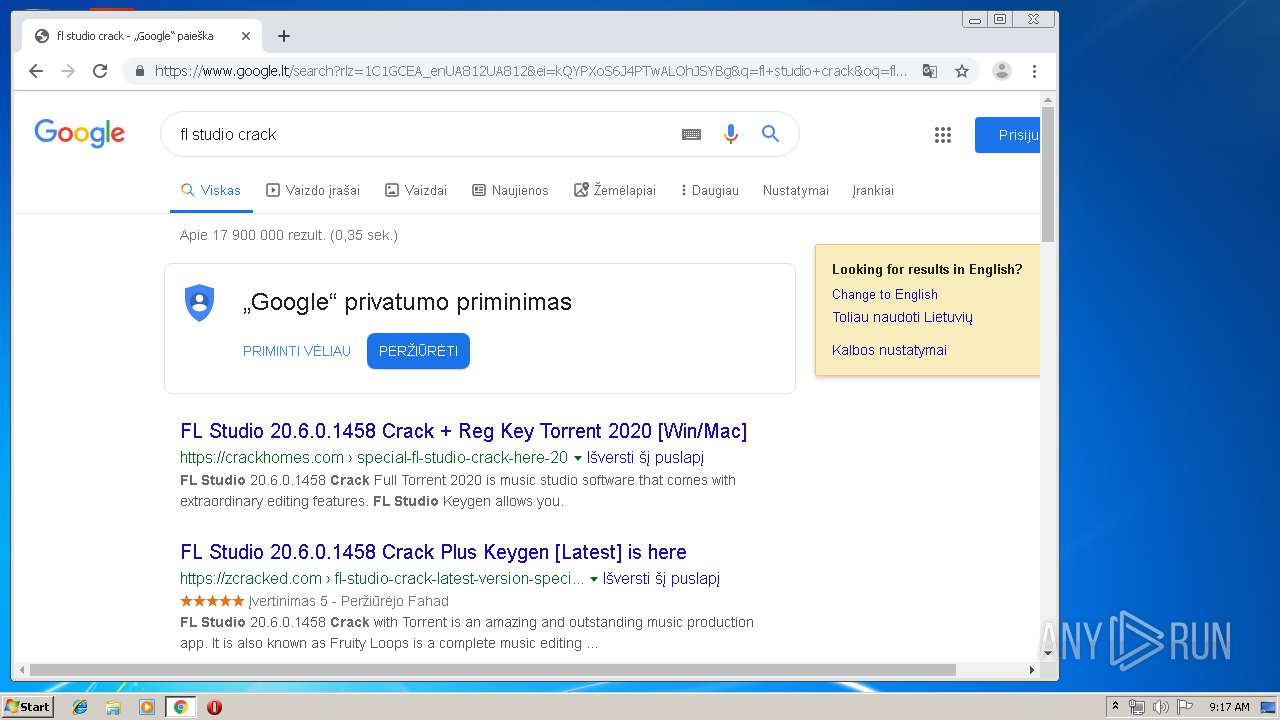Viewport: 1280px width, 720px height.
Task: Click Toliau naudoti Lietuvių link
Action: point(902,317)
